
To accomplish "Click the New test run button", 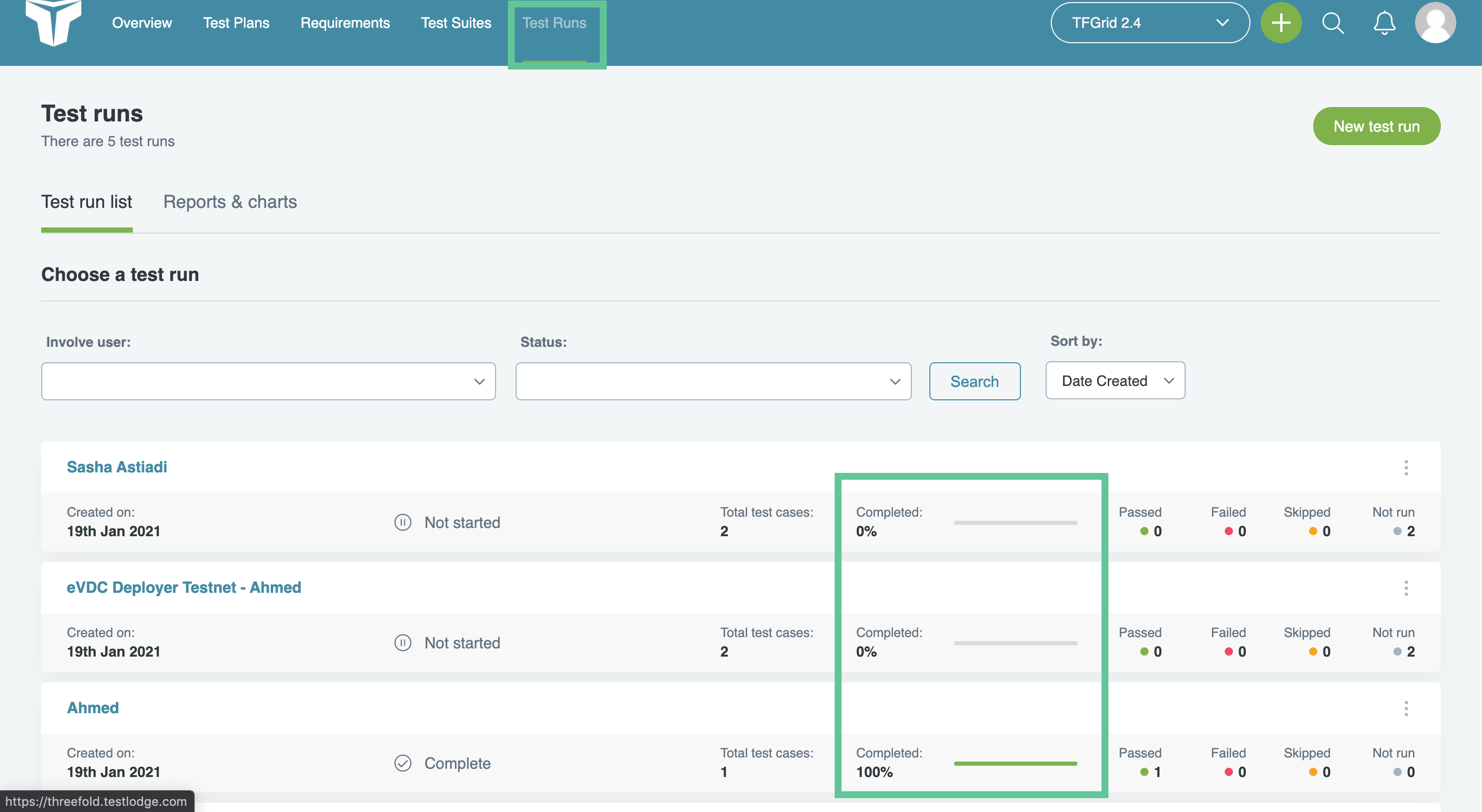I will [x=1376, y=126].
